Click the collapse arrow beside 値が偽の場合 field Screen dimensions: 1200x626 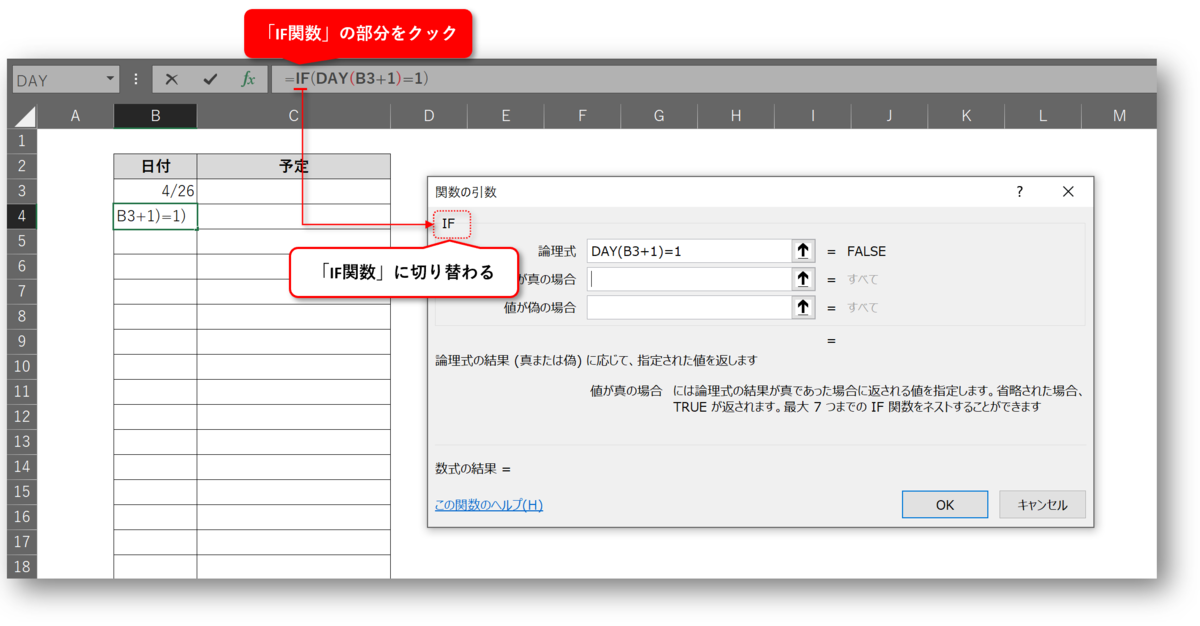point(803,307)
